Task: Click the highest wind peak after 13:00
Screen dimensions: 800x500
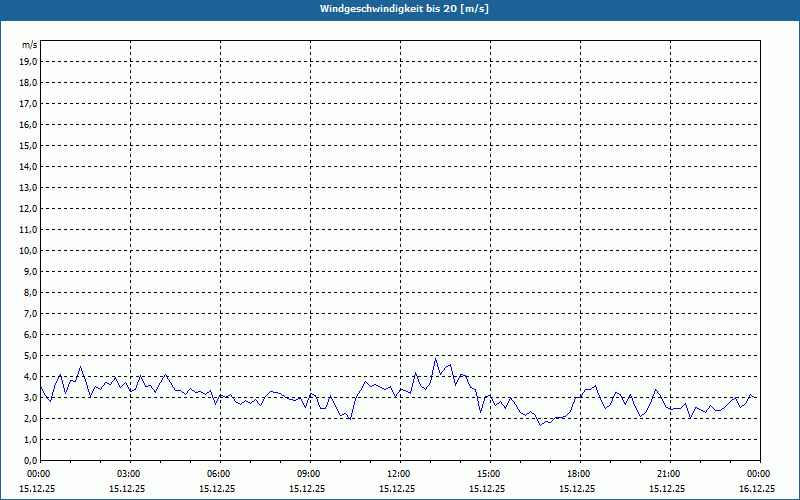Action: [x=436, y=358]
